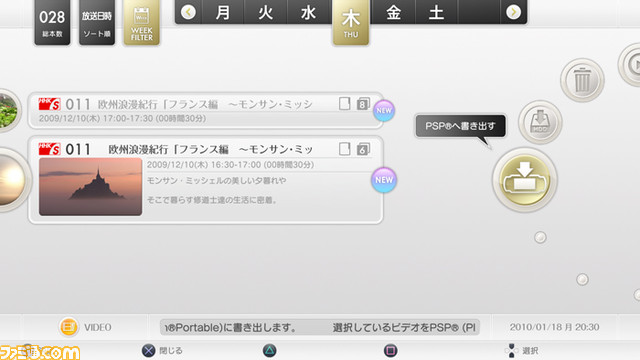Image resolution: width=640 pixels, height=360 pixels.
Task: Open the WEEK FILTER calendar button
Action: pos(142,22)
